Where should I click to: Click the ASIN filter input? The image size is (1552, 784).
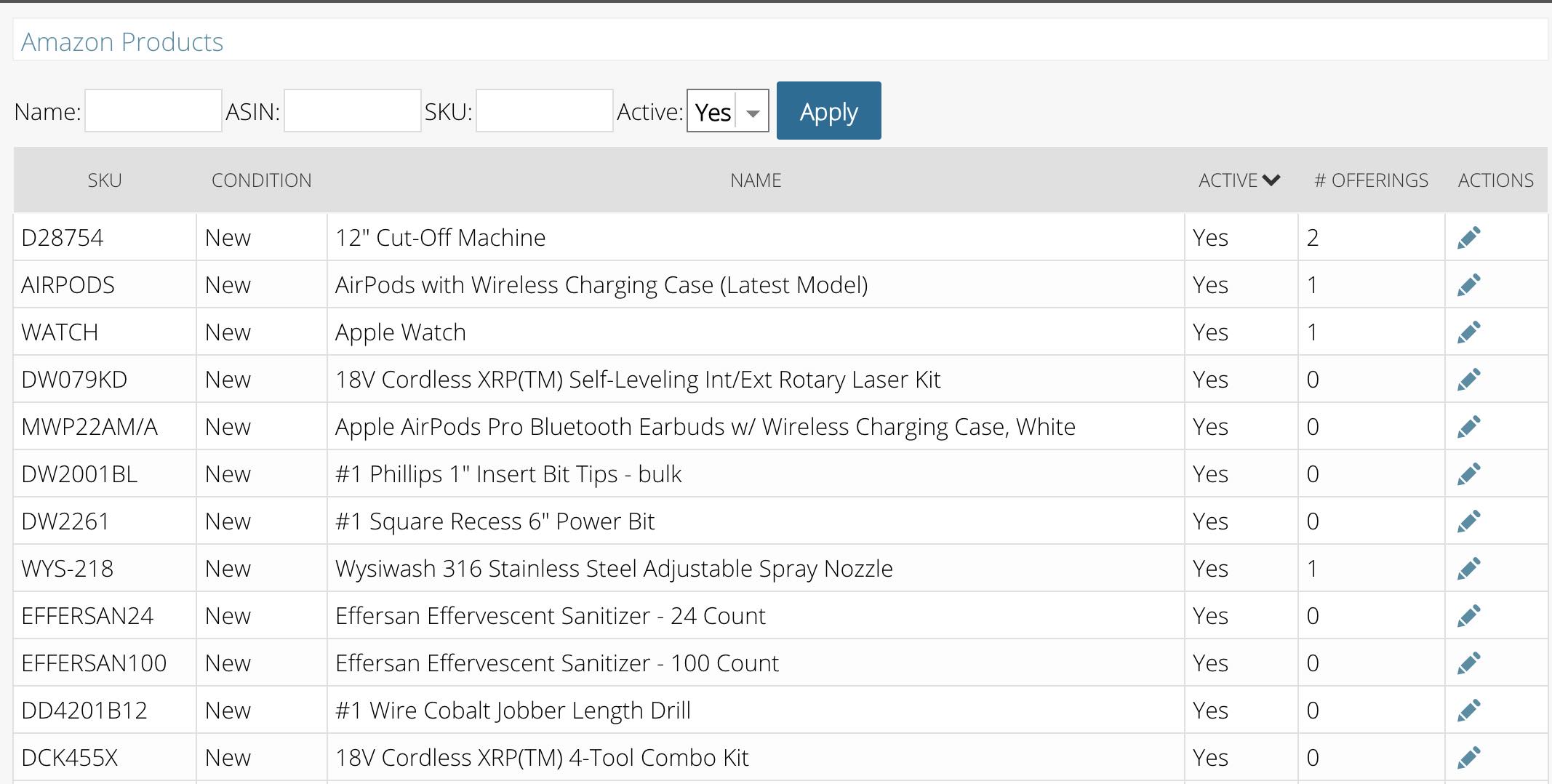coord(352,111)
